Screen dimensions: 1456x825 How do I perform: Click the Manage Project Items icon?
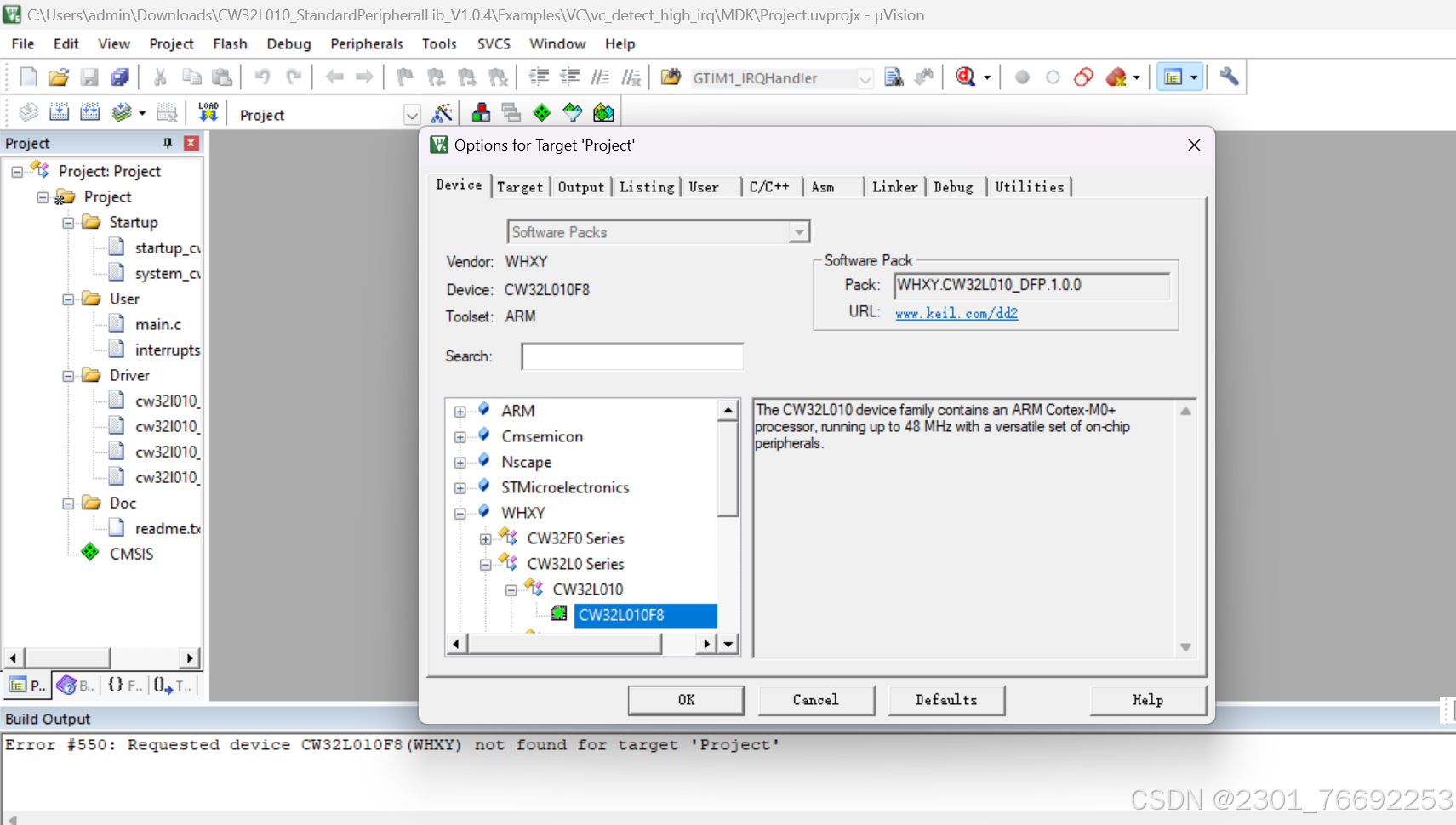pyautogui.click(x=481, y=112)
